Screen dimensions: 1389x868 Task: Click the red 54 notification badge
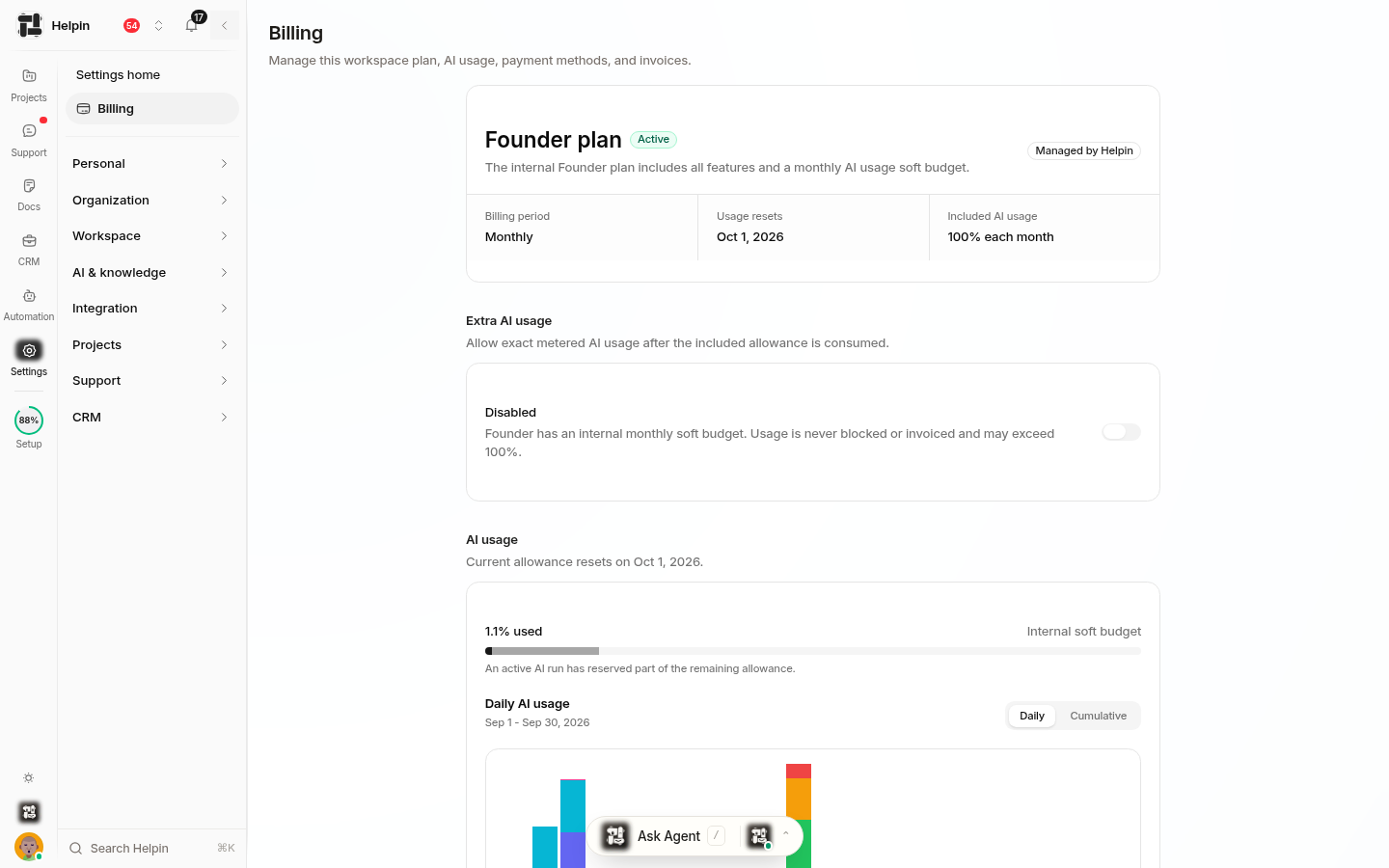(131, 26)
